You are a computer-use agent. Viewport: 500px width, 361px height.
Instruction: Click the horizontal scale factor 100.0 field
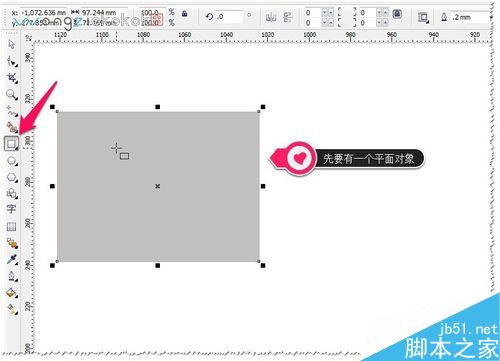click(x=152, y=13)
